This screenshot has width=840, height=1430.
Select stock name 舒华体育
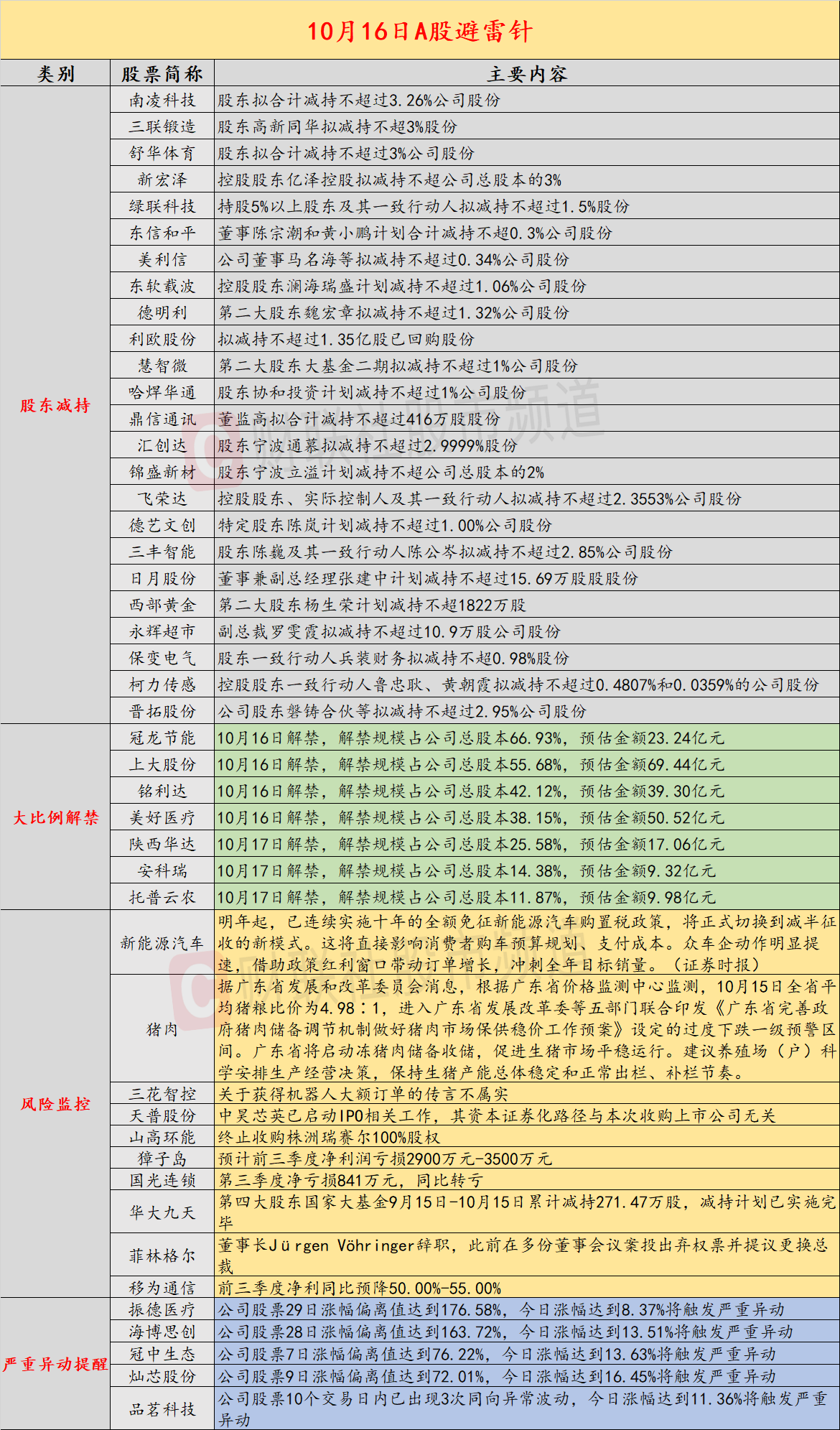[x=162, y=153]
